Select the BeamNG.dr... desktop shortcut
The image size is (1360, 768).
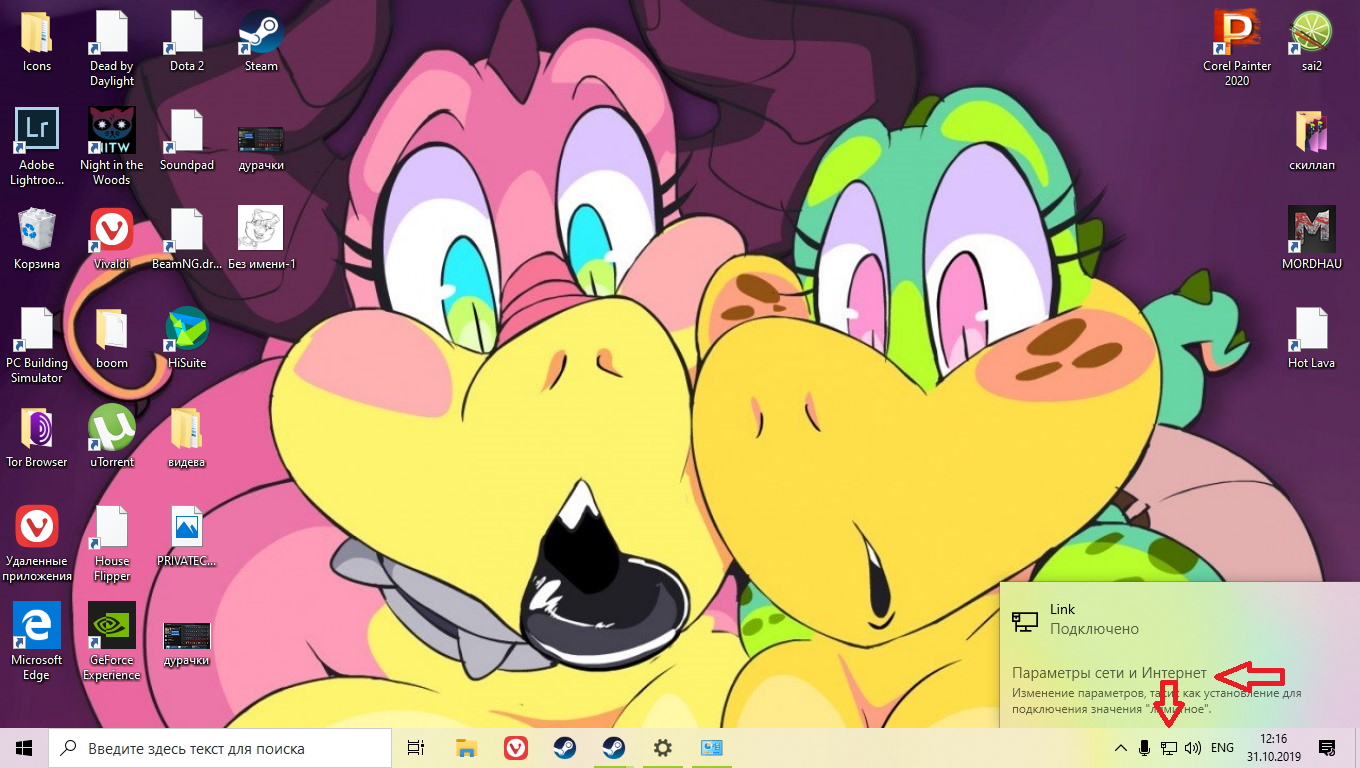pos(187,239)
